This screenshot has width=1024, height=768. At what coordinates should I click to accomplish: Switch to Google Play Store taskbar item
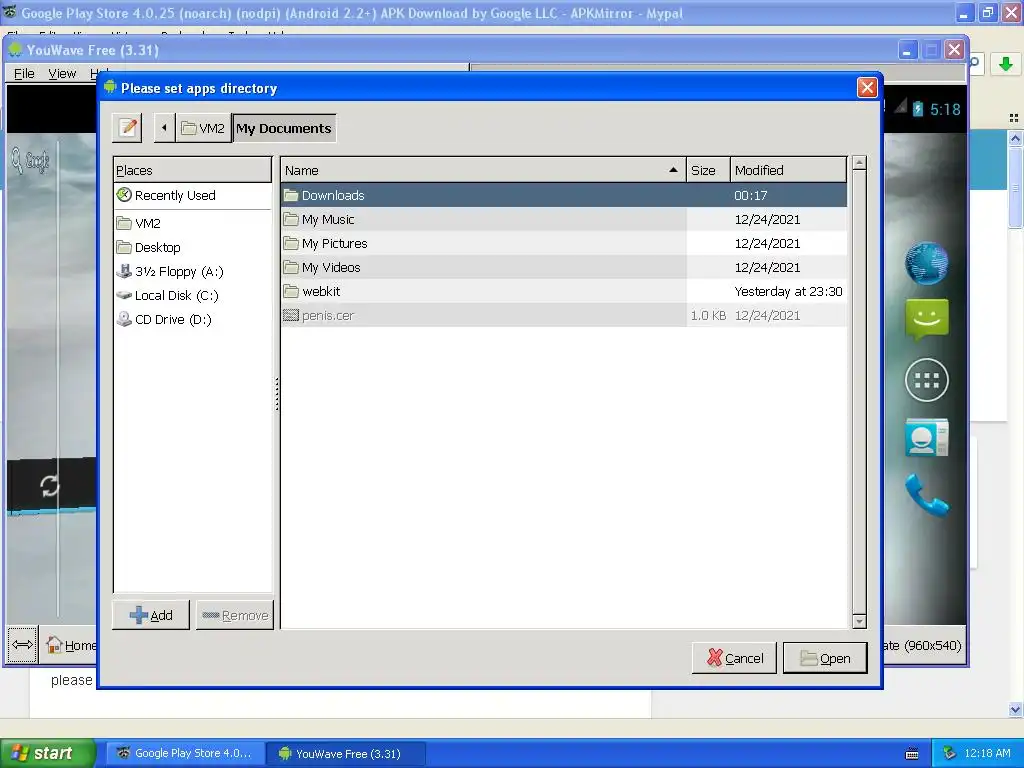tap(185, 754)
